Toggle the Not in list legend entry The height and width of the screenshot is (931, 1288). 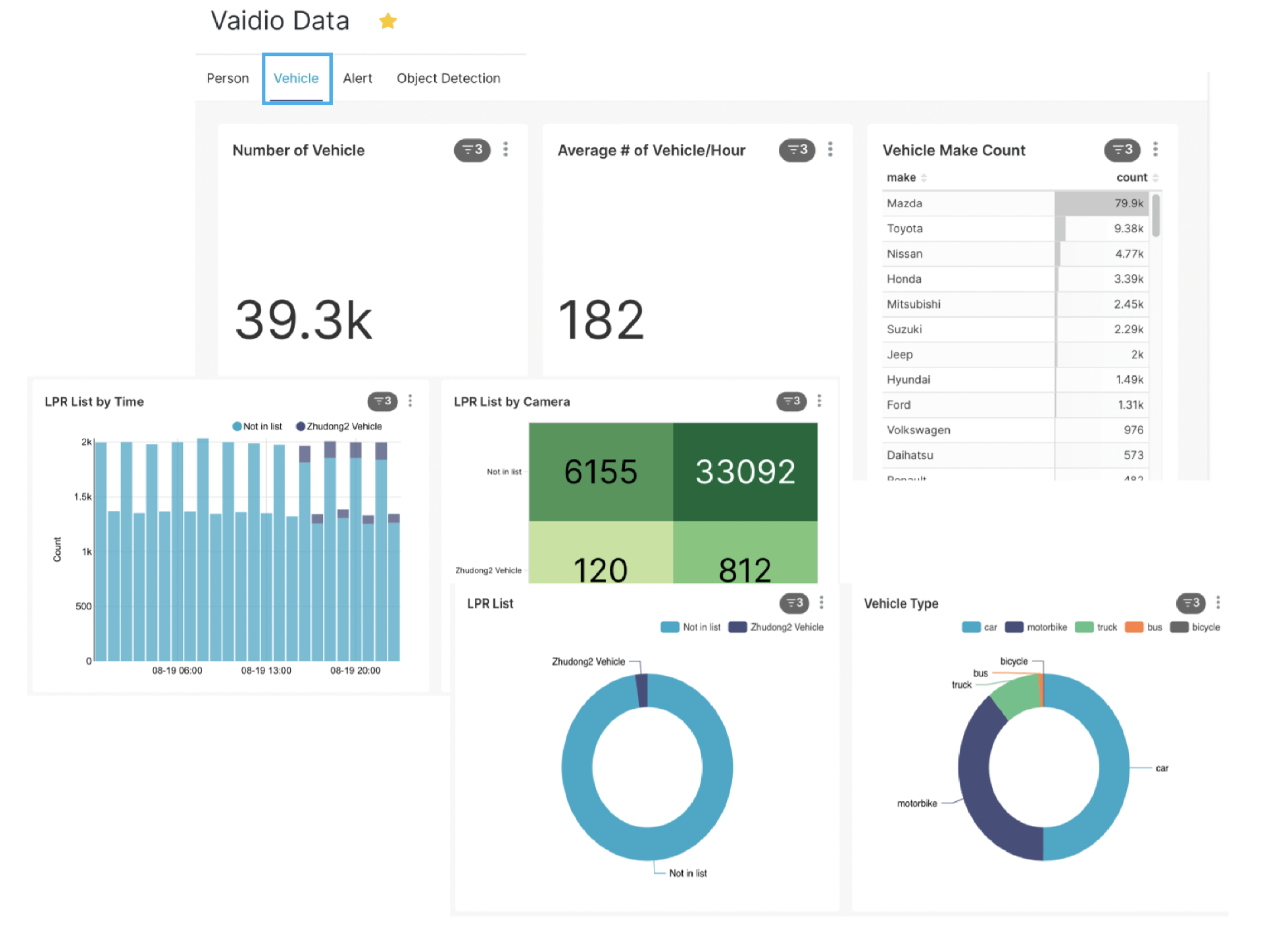[257, 426]
